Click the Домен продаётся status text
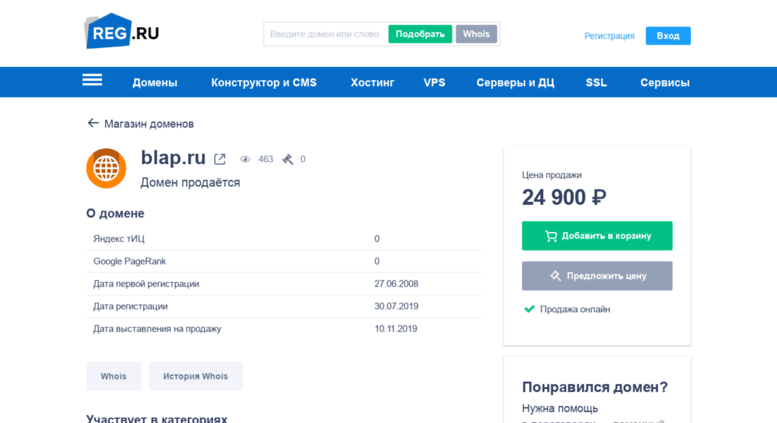The image size is (777, 423). pos(190,183)
